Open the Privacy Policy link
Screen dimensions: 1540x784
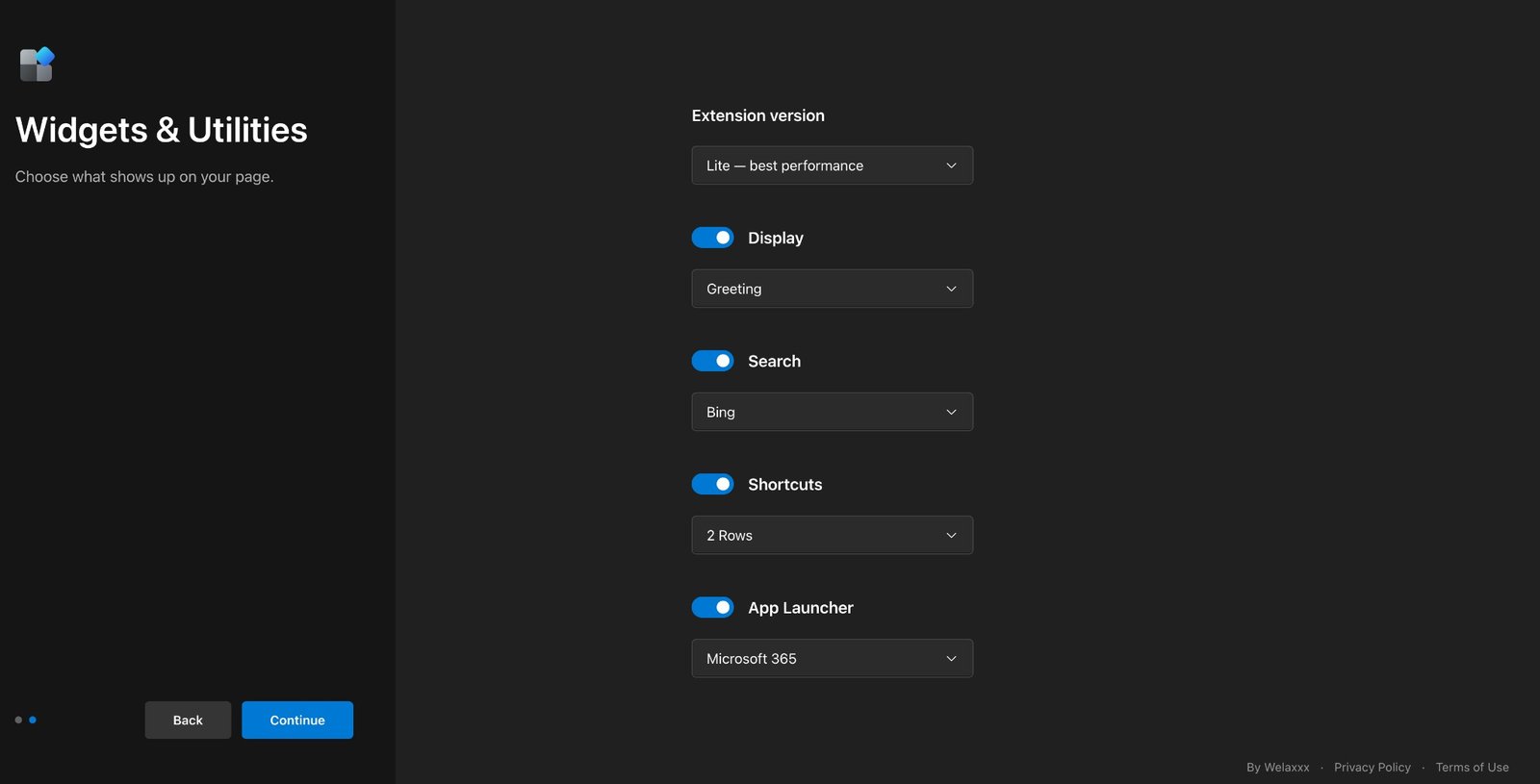tap(1373, 767)
